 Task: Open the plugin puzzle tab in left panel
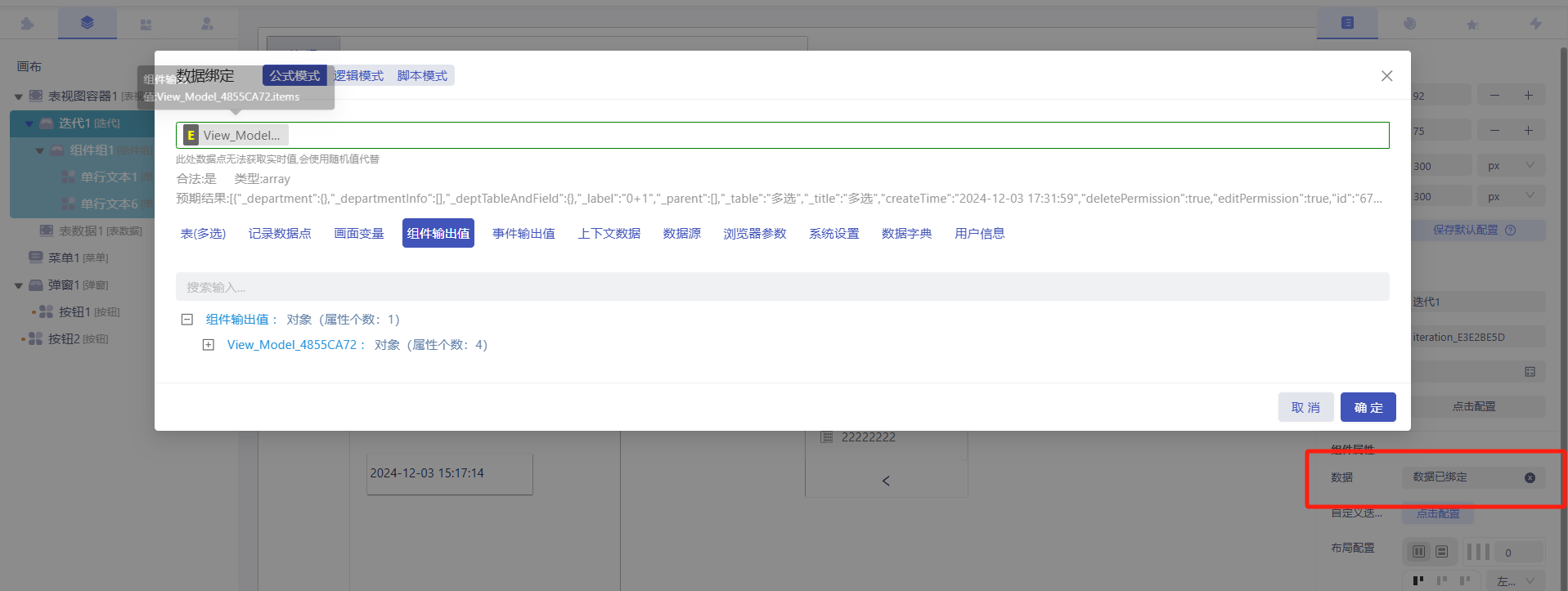(27, 24)
